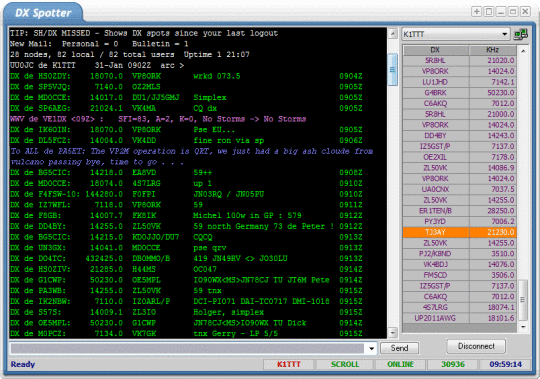Click terminal scrollbar down arrow
540x379 pixels.
pos(393,333)
